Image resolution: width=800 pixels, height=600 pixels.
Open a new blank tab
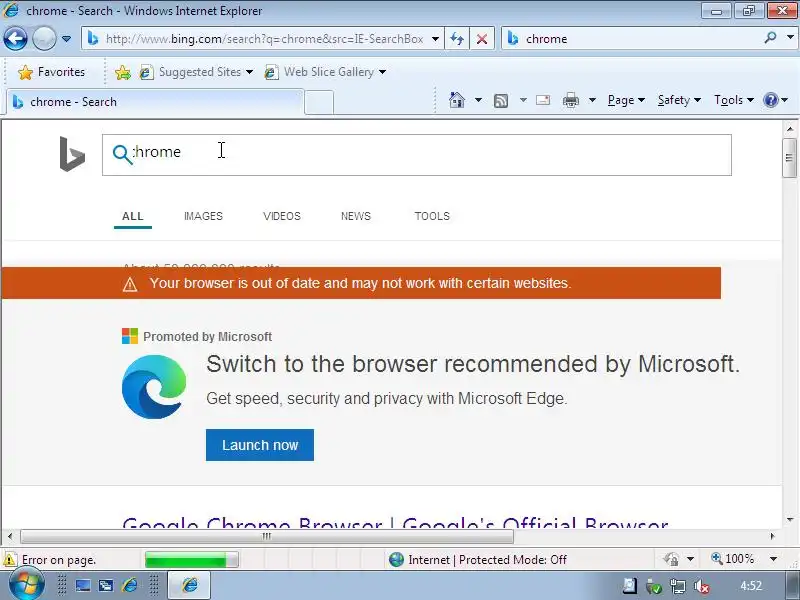319,103
